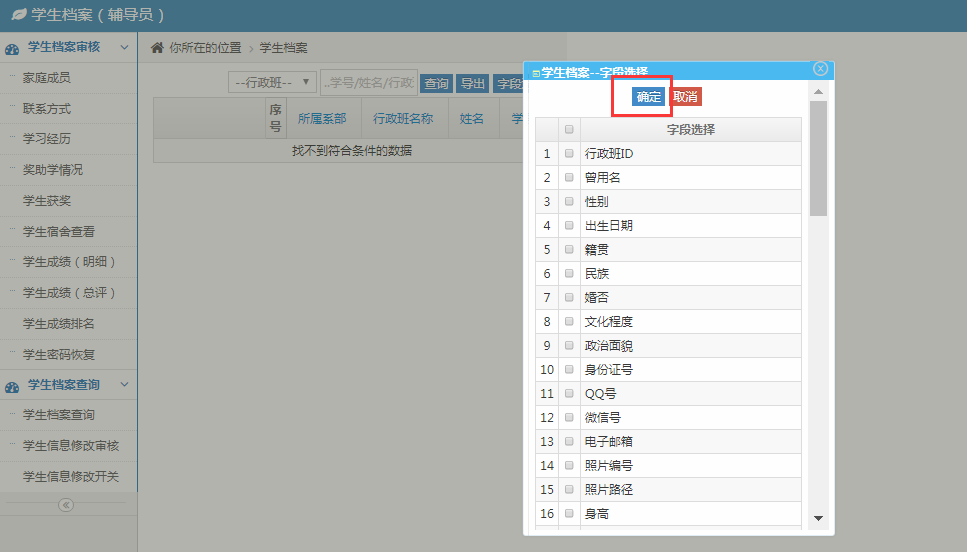This screenshot has width=967, height=552.
Task: Click the leaf logo icon in header
Action: click(17, 15)
